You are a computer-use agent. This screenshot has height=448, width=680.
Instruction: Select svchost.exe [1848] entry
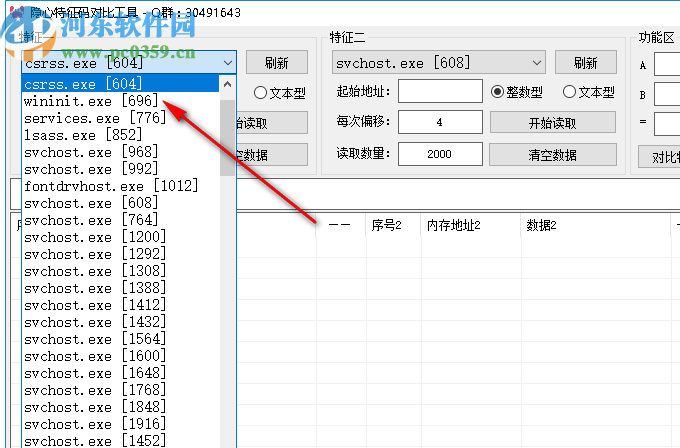[121, 407]
